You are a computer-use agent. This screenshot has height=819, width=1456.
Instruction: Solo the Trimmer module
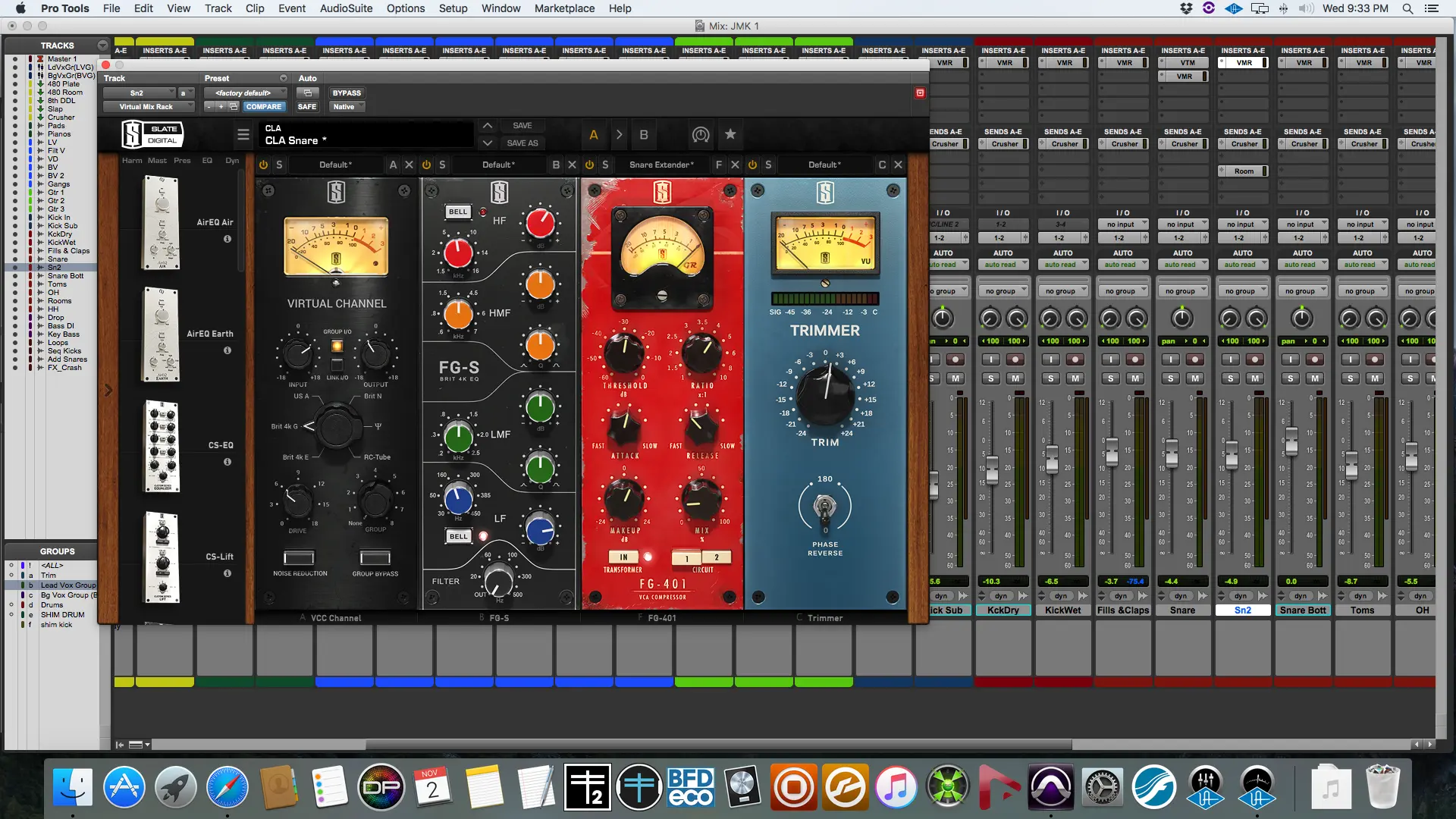pyautogui.click(x=768, y=165)
